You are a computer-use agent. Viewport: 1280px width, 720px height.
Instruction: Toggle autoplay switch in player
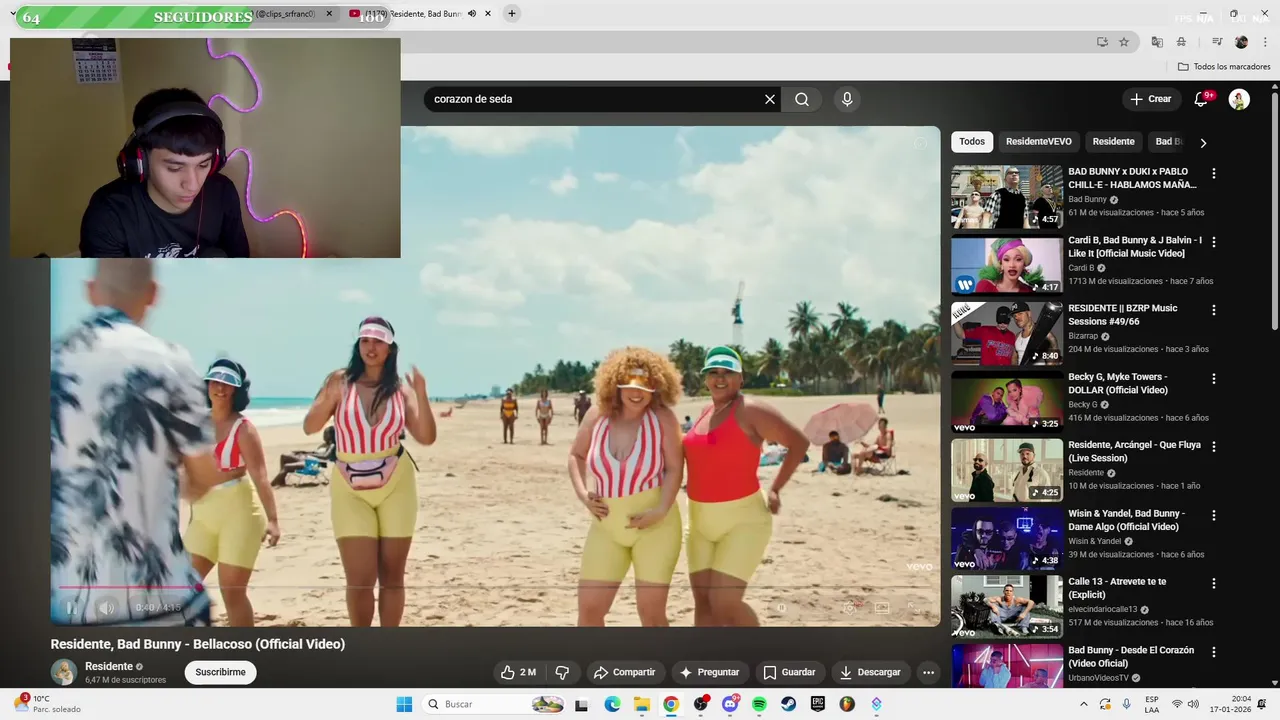tap(782, 607)
